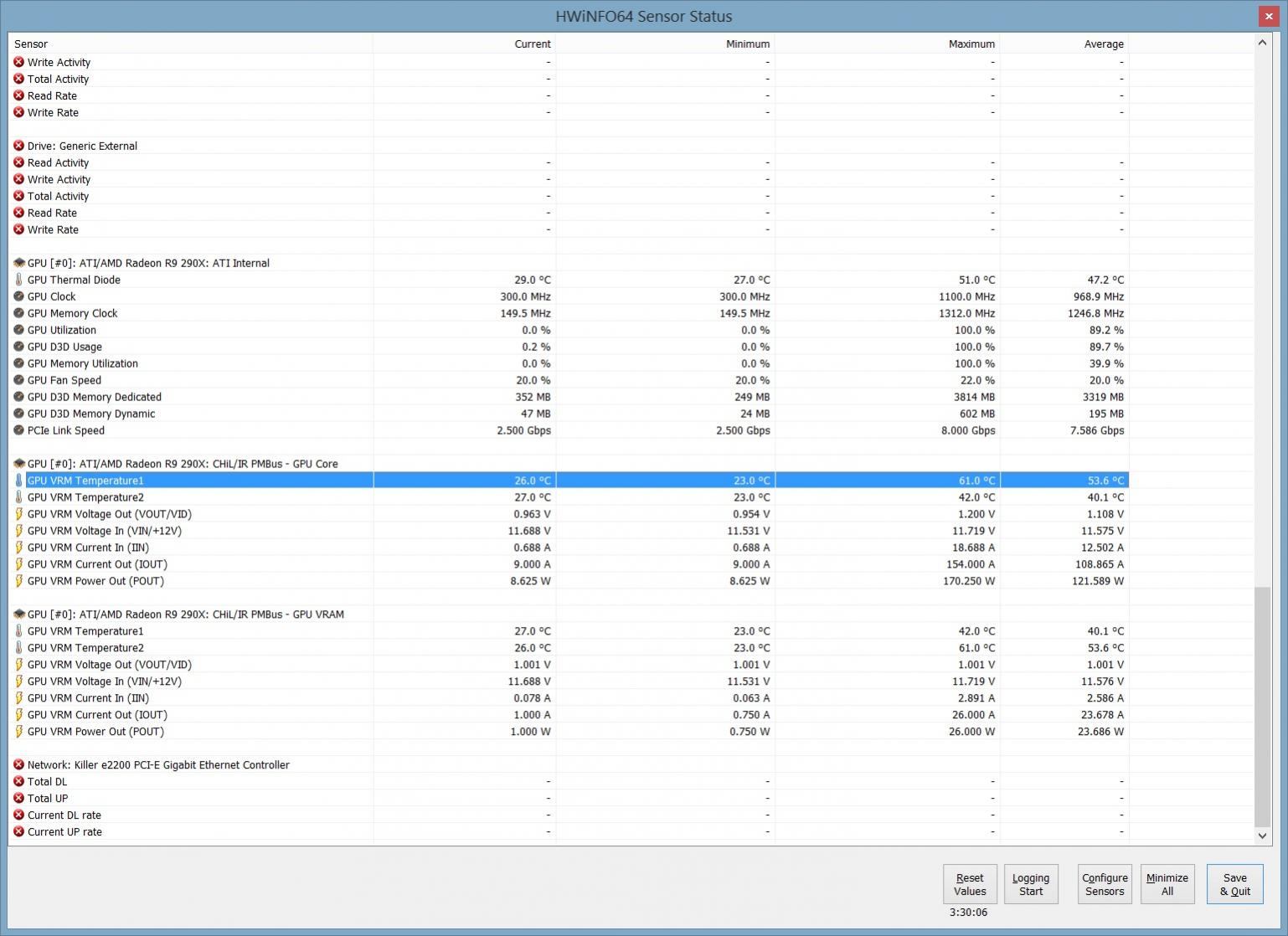Viewport: 1288px width, 936px height.
Task: Click the red X icon beside Drive: Generic External
Action: tap(18, 146)
